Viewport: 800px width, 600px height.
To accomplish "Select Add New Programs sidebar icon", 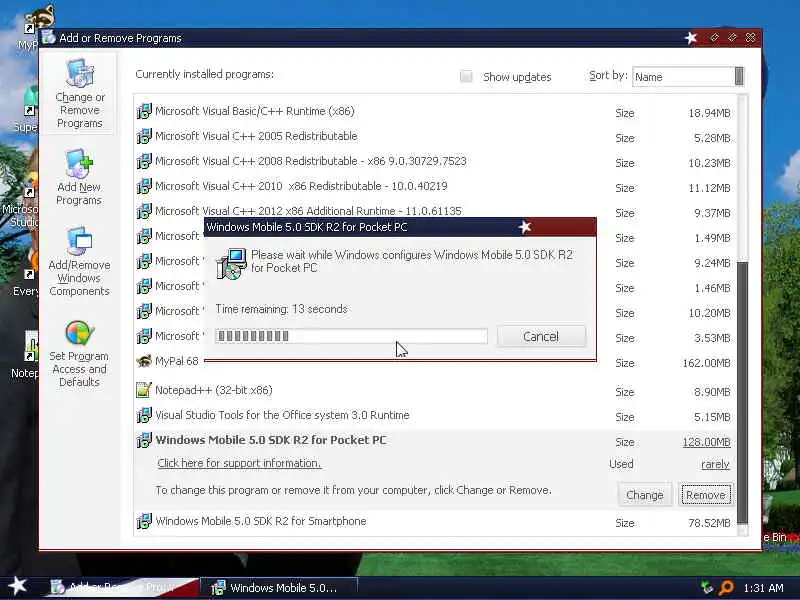I will pyautogui.click(x=79, y=164).
